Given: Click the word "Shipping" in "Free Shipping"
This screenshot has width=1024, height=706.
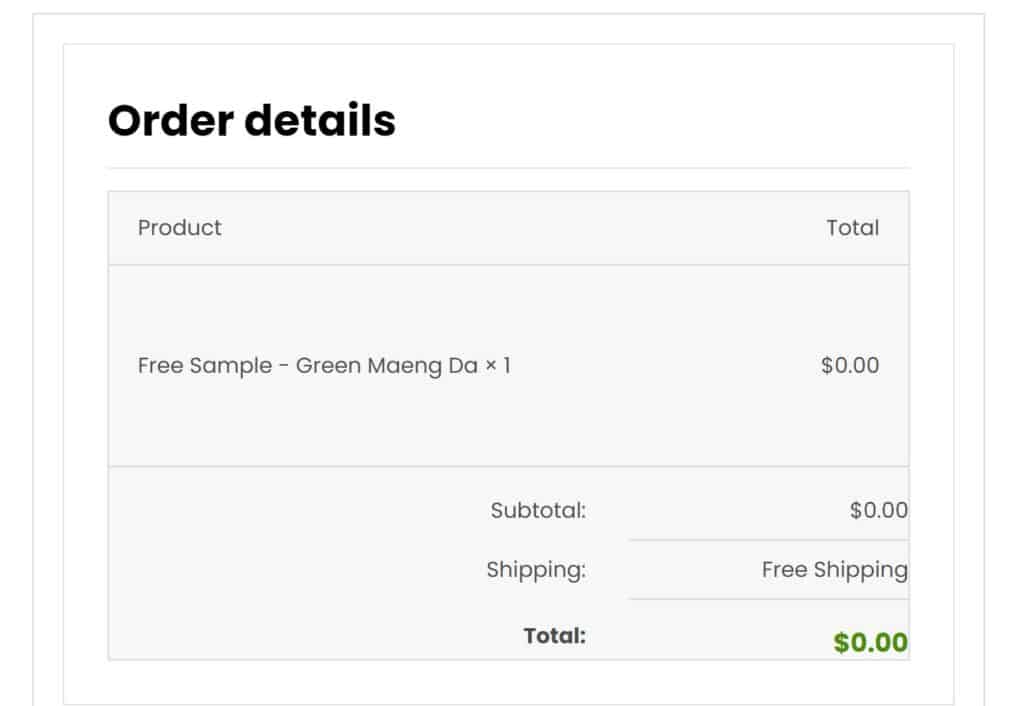Looking at the screenshot, I should (x=860, y=570).
